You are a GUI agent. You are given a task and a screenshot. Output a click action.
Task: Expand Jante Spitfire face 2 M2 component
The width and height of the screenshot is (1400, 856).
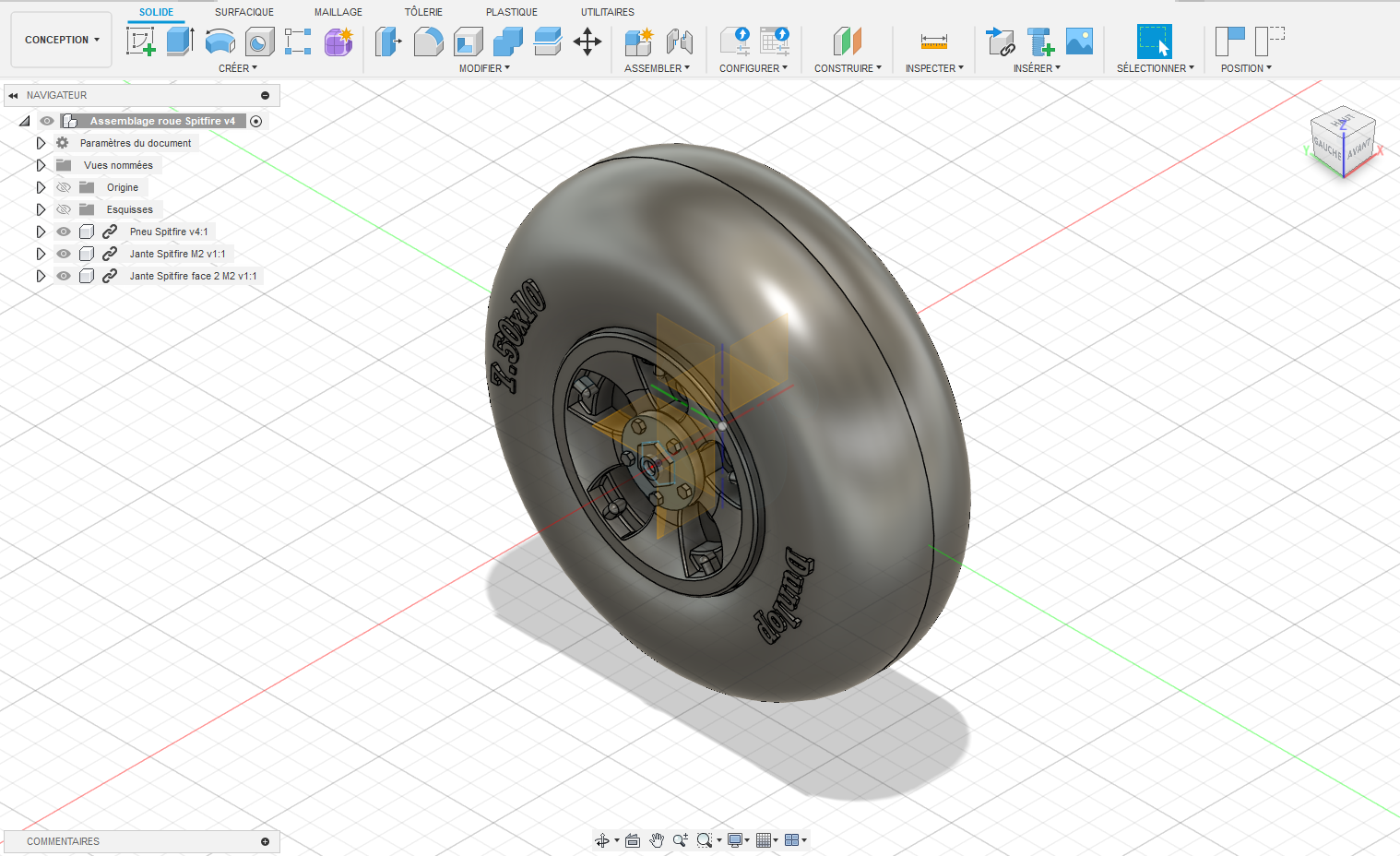41,276
